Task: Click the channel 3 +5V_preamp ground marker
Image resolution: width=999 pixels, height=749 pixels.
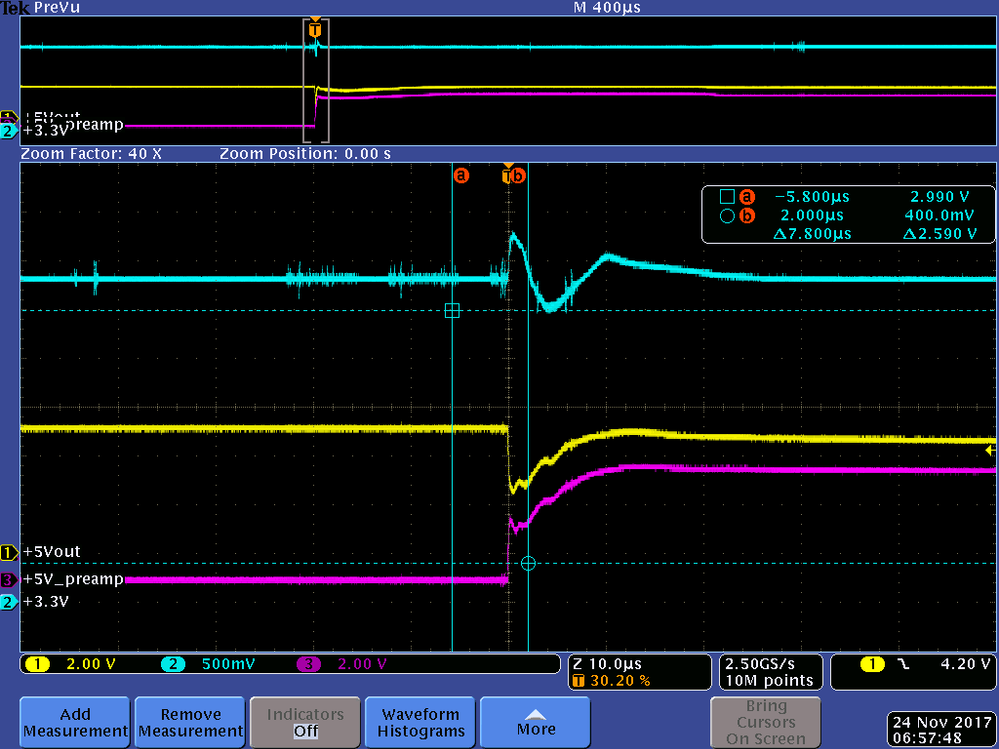Action: (x=9, y=580)
